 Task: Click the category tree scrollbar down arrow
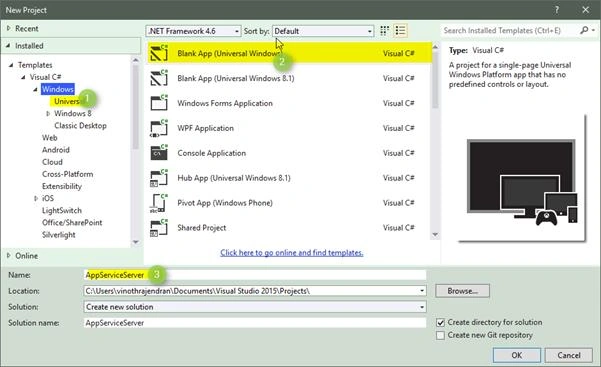point(136,242)
